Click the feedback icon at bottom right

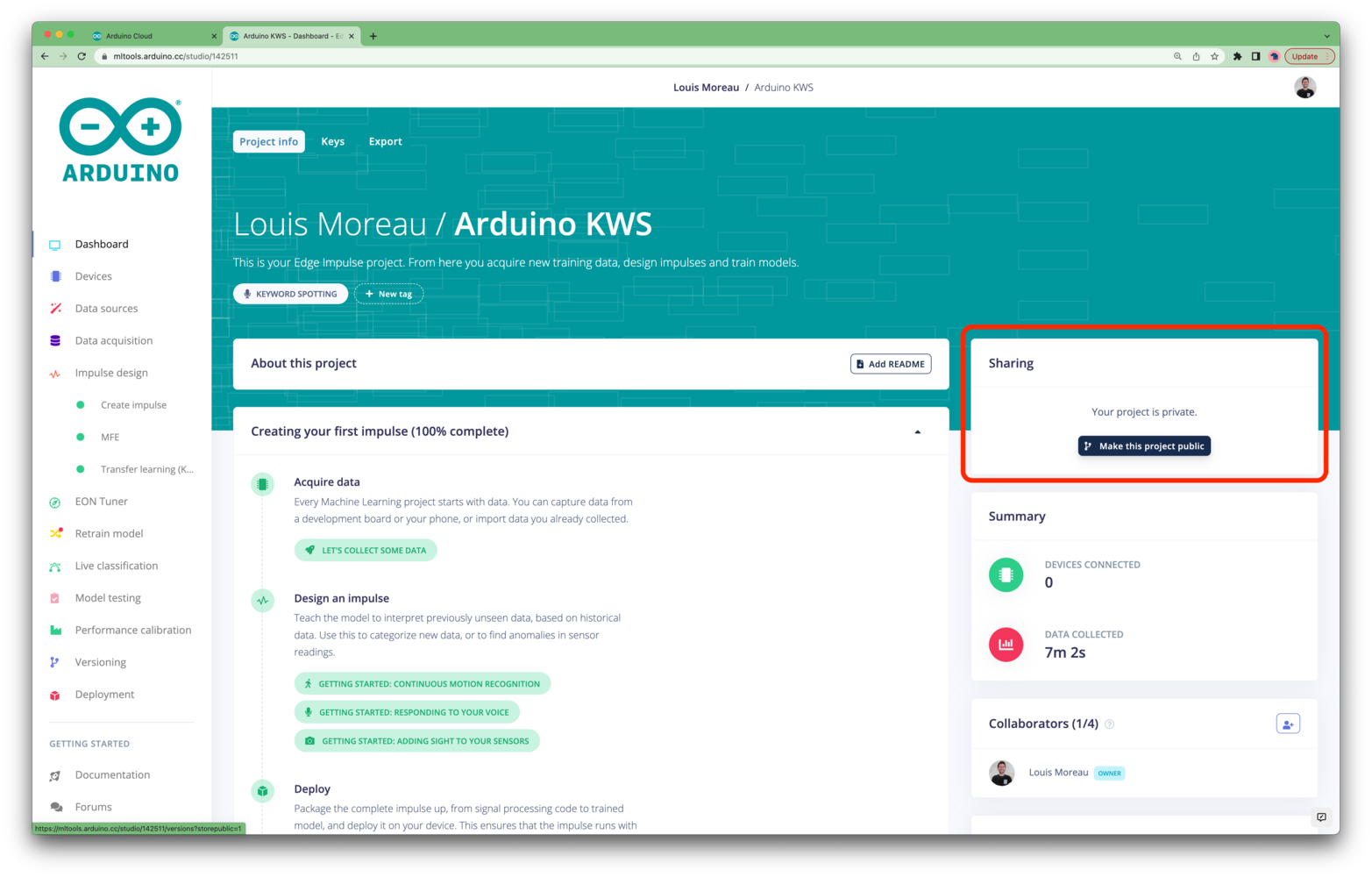click(x=1321, y=816)
